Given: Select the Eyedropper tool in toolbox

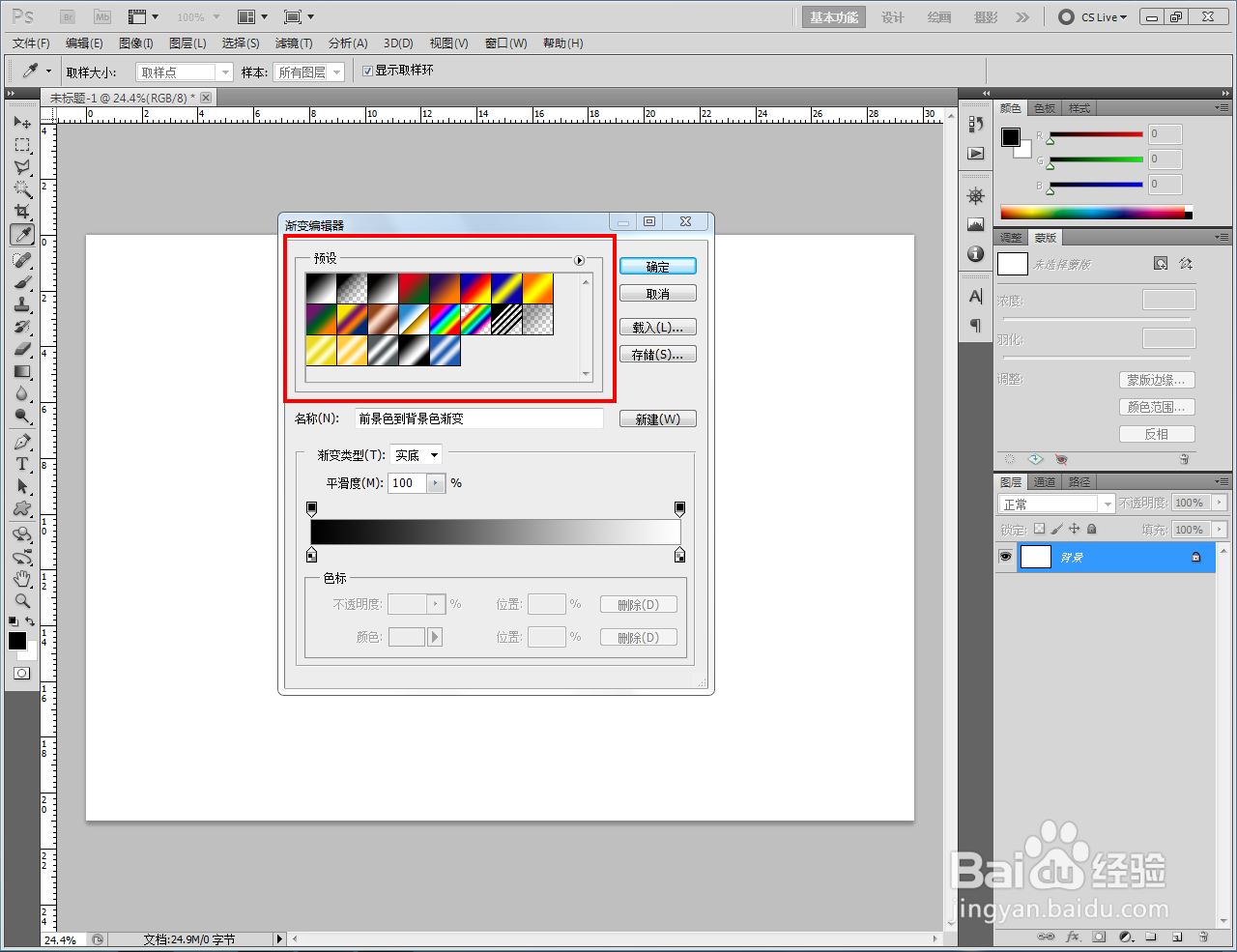Looking at the screenshot, I should tap(22, 235).
